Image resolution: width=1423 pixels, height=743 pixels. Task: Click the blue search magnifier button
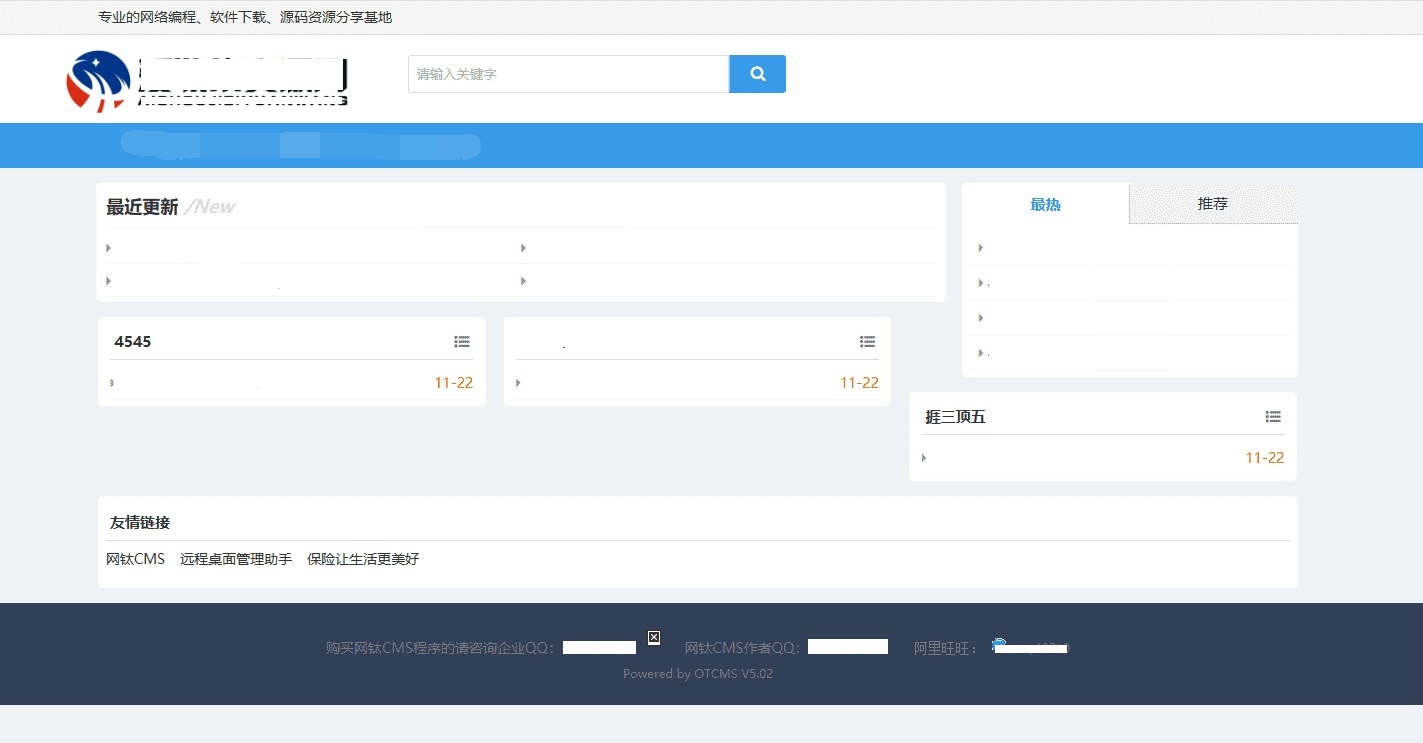(x=757, y=73)
